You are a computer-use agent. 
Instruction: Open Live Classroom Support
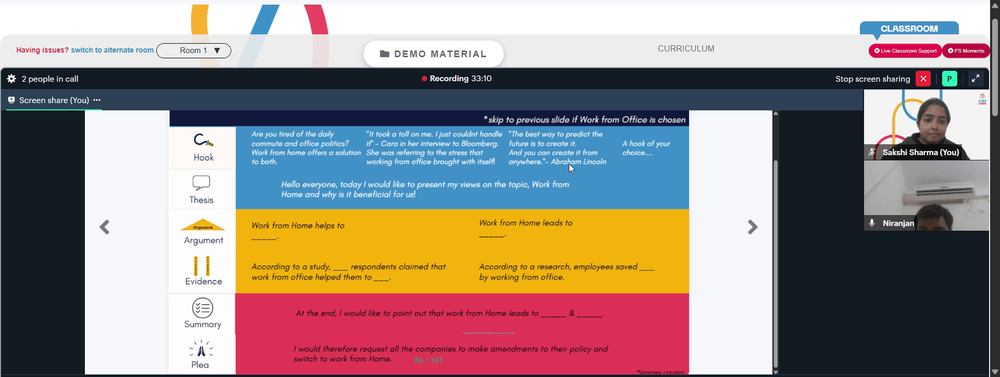pyautogui.click(x=905, y=50)
